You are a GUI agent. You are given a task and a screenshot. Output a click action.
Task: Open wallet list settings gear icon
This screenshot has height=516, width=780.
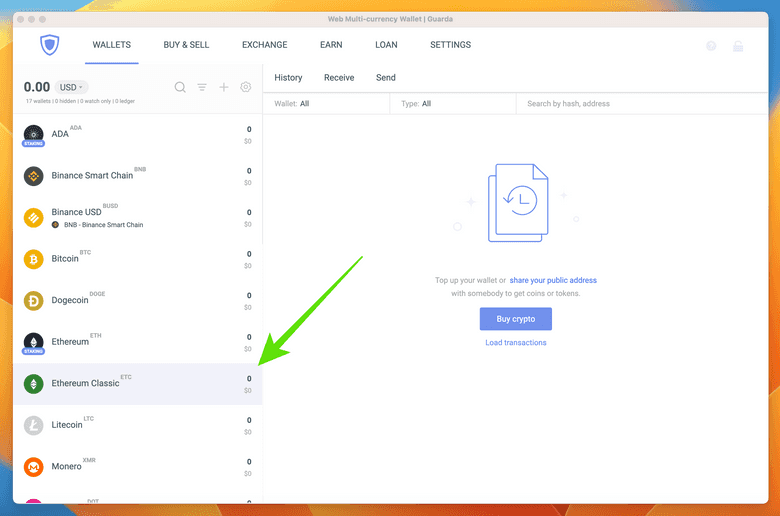point(246,87)
